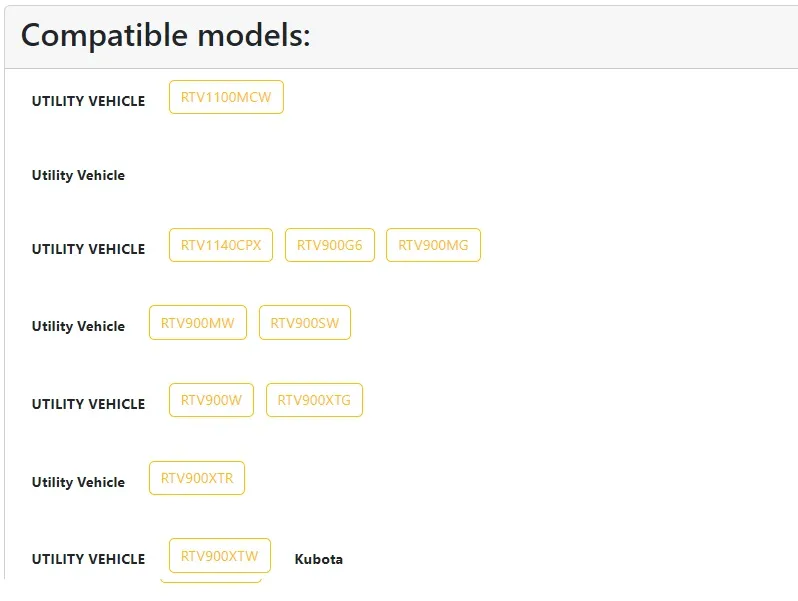Viewport: 798px width, 601px height.
Task: Select the RTV900XTR model tag
Action: pyautogui.click(x=197, y=478)
